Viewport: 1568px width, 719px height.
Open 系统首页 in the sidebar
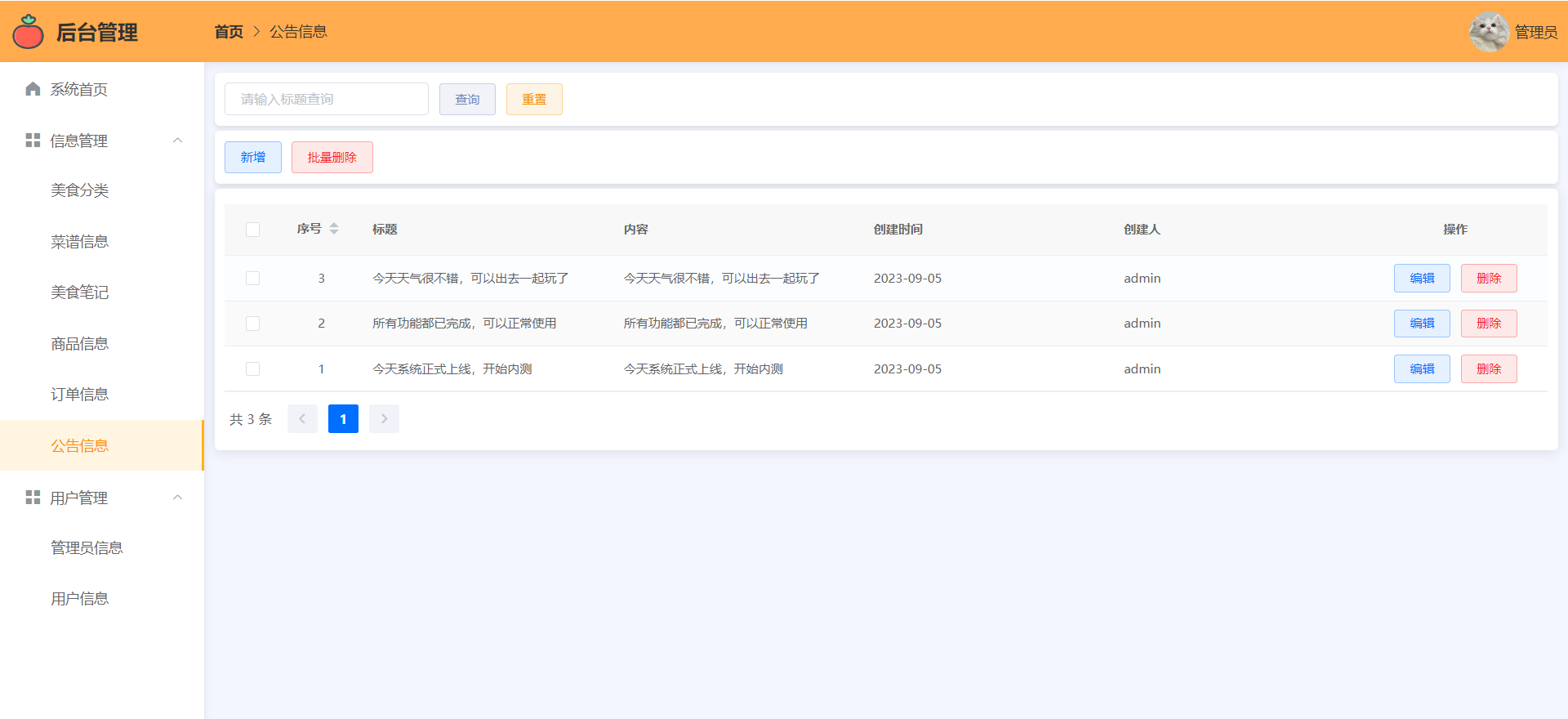[102, 89]
